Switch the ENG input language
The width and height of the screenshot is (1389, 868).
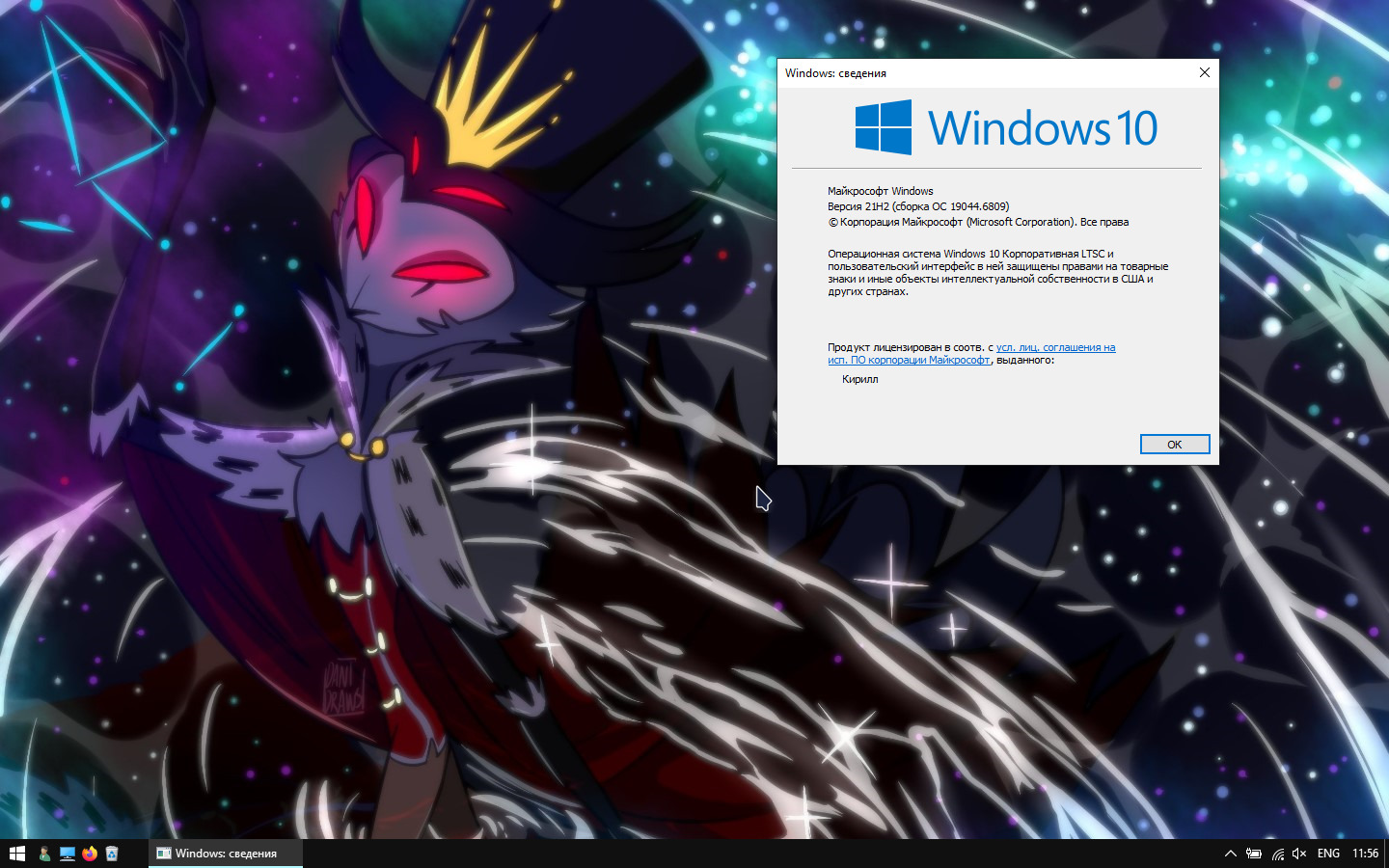1328,854
